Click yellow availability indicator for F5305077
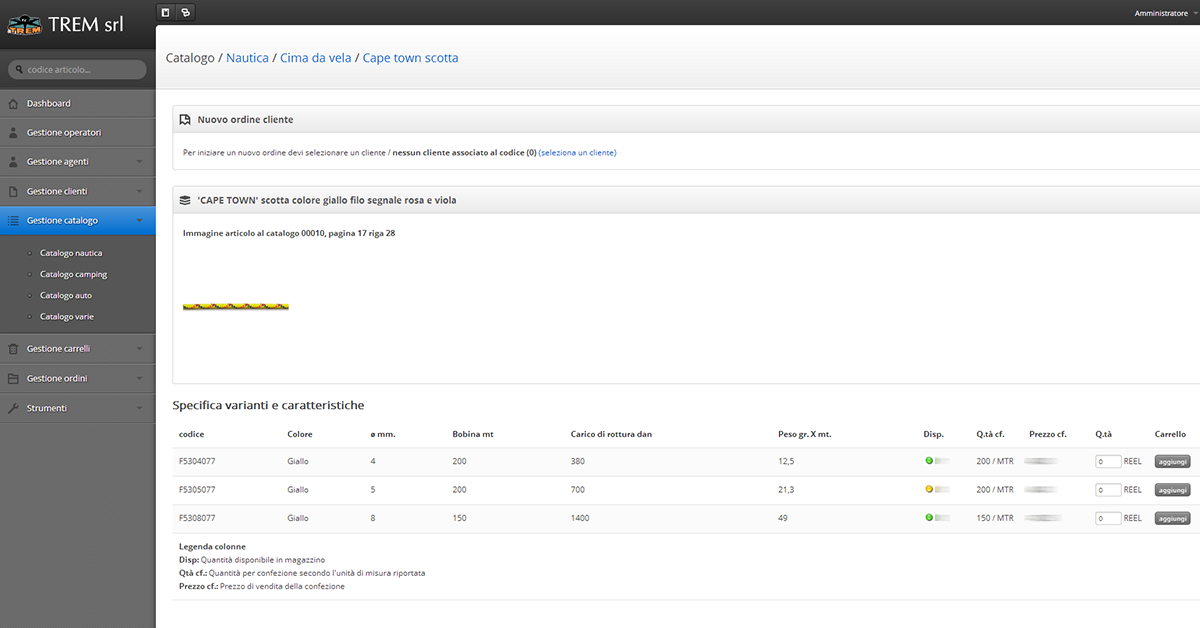 pos(928,490)
